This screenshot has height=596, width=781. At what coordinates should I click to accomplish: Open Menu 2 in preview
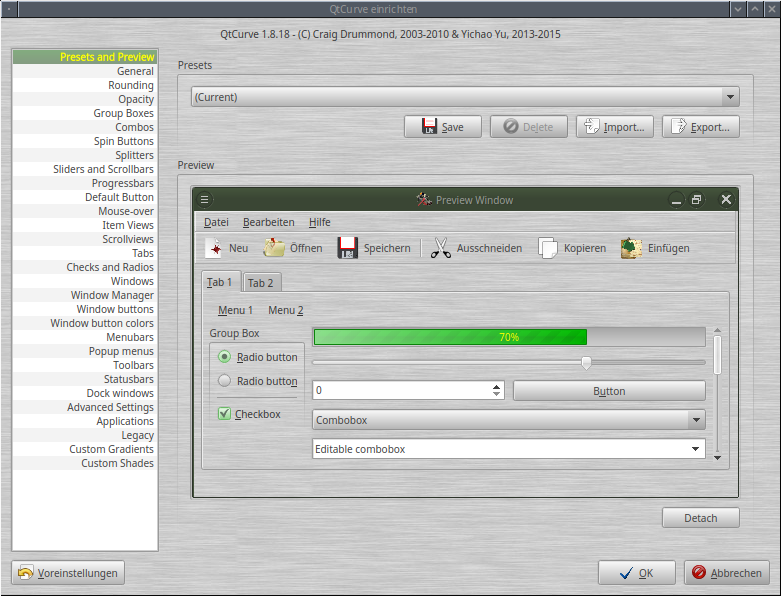286,310
